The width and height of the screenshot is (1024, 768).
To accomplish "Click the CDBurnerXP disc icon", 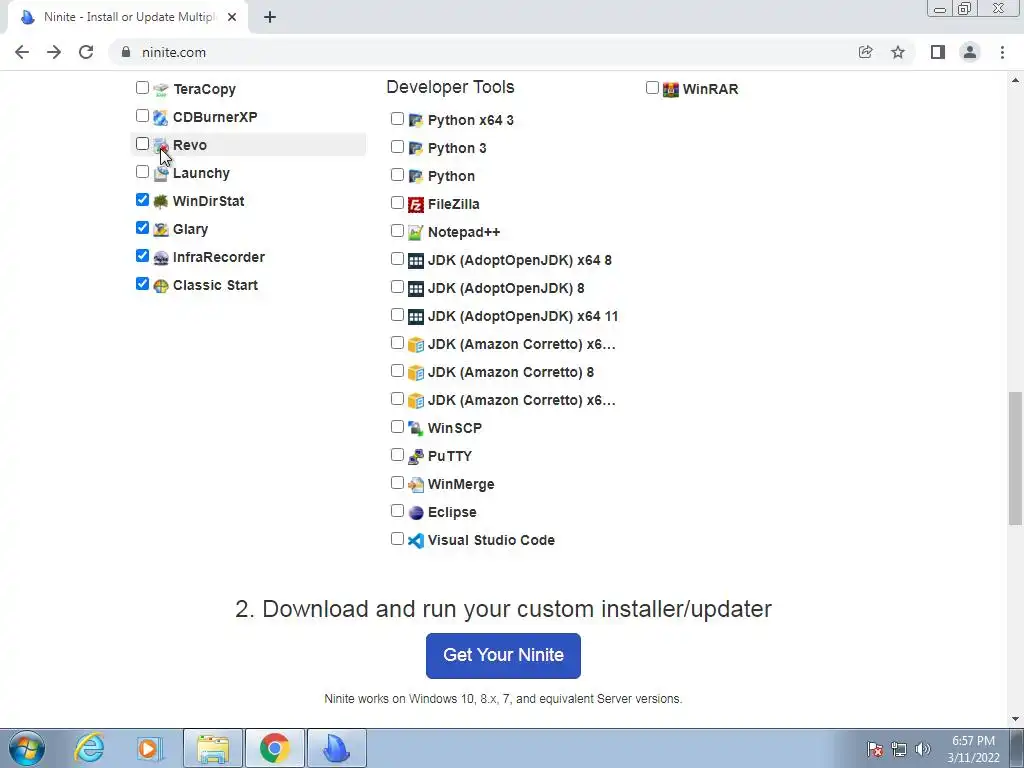I will tap(161, 118).
